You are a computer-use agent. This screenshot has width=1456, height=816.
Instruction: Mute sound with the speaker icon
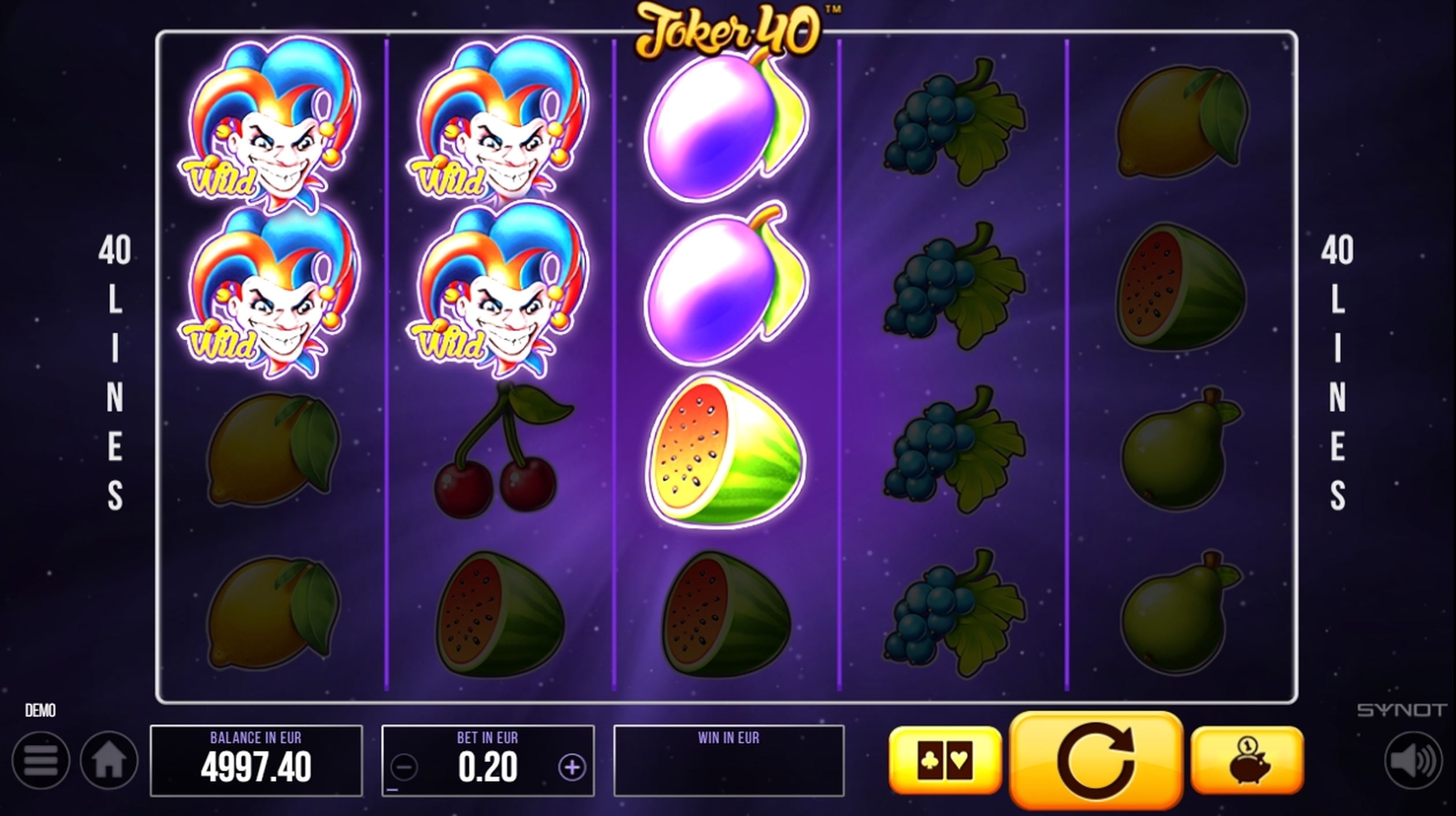1413,760
